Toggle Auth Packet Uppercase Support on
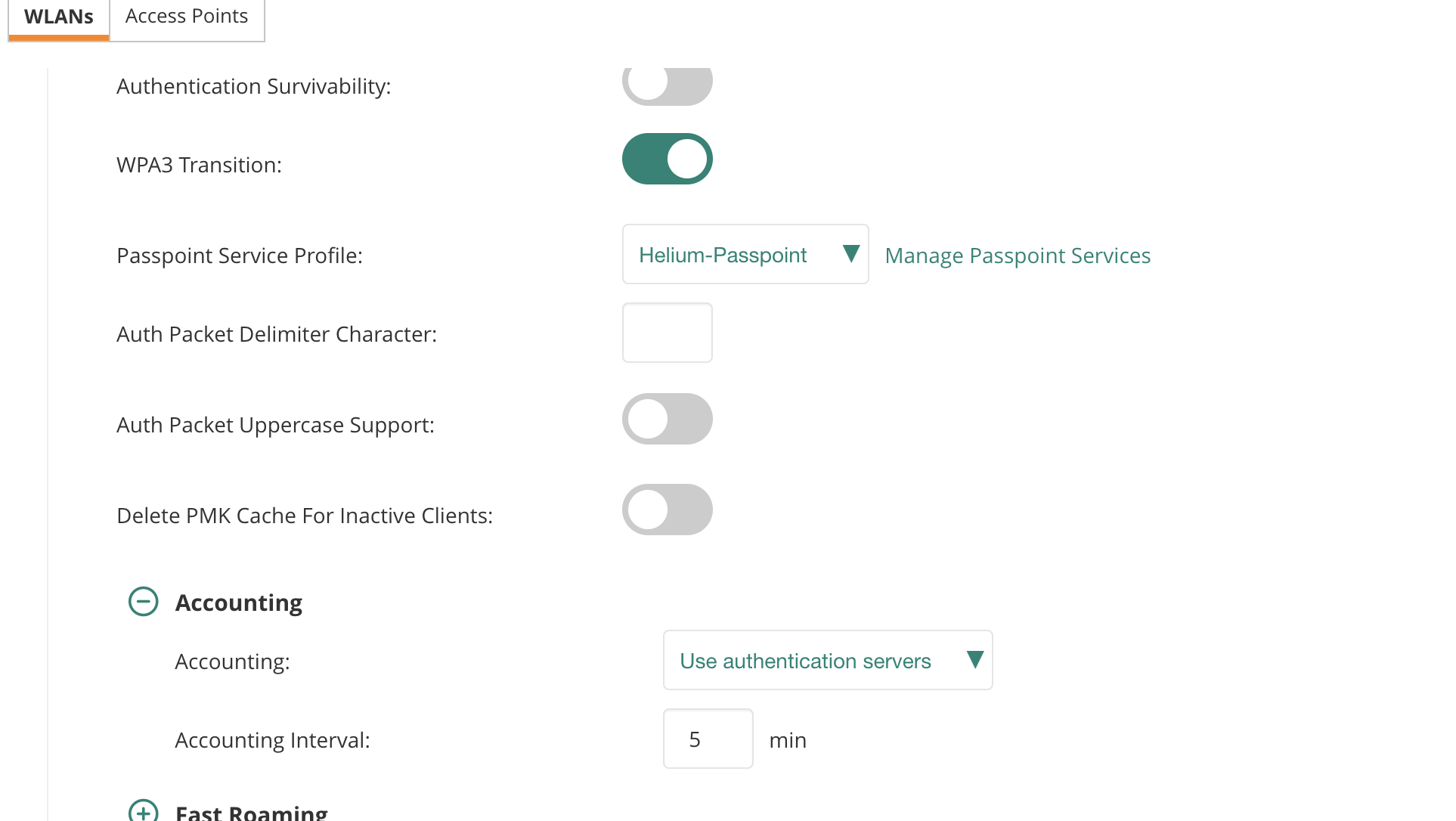1456x821 pixels. (667, 419)
